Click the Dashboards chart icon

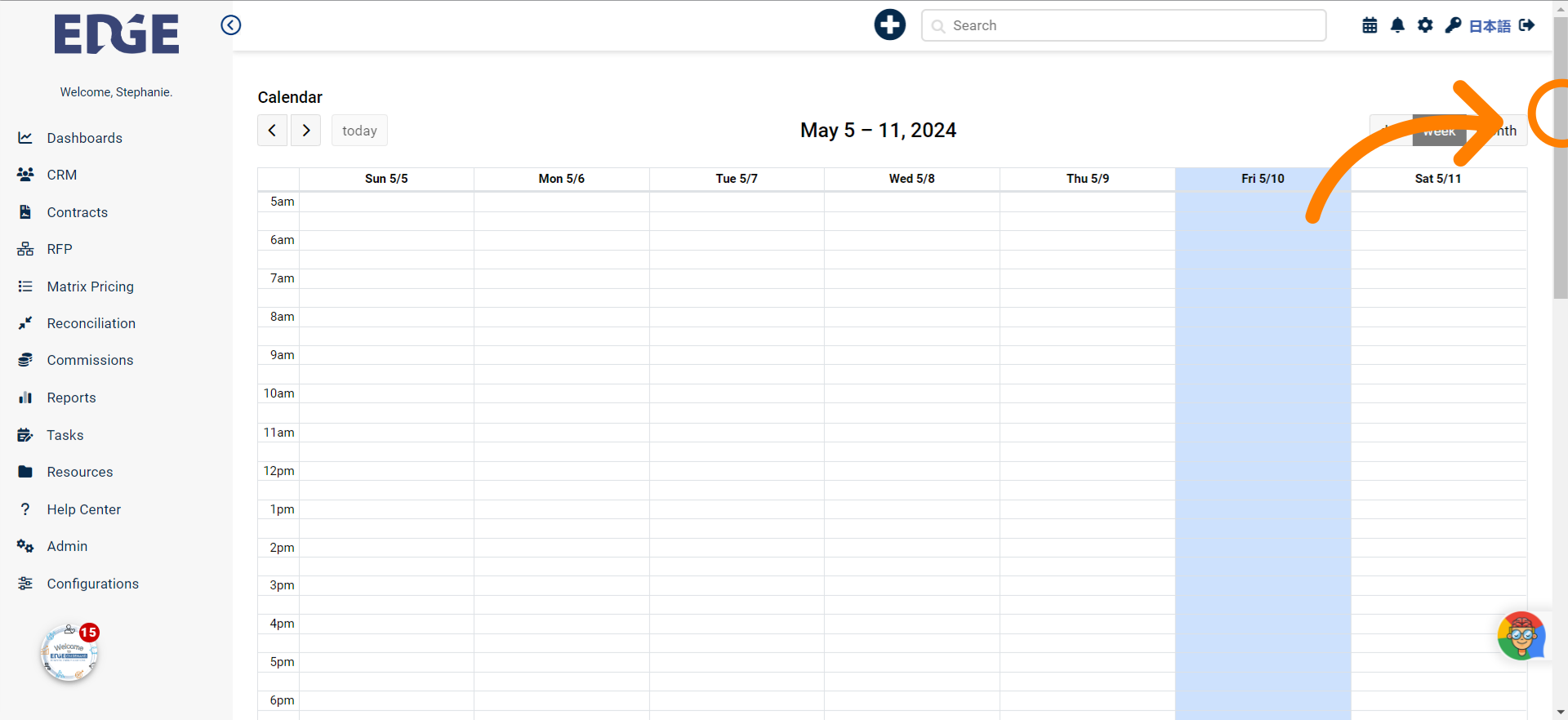(x=25, y=138)
